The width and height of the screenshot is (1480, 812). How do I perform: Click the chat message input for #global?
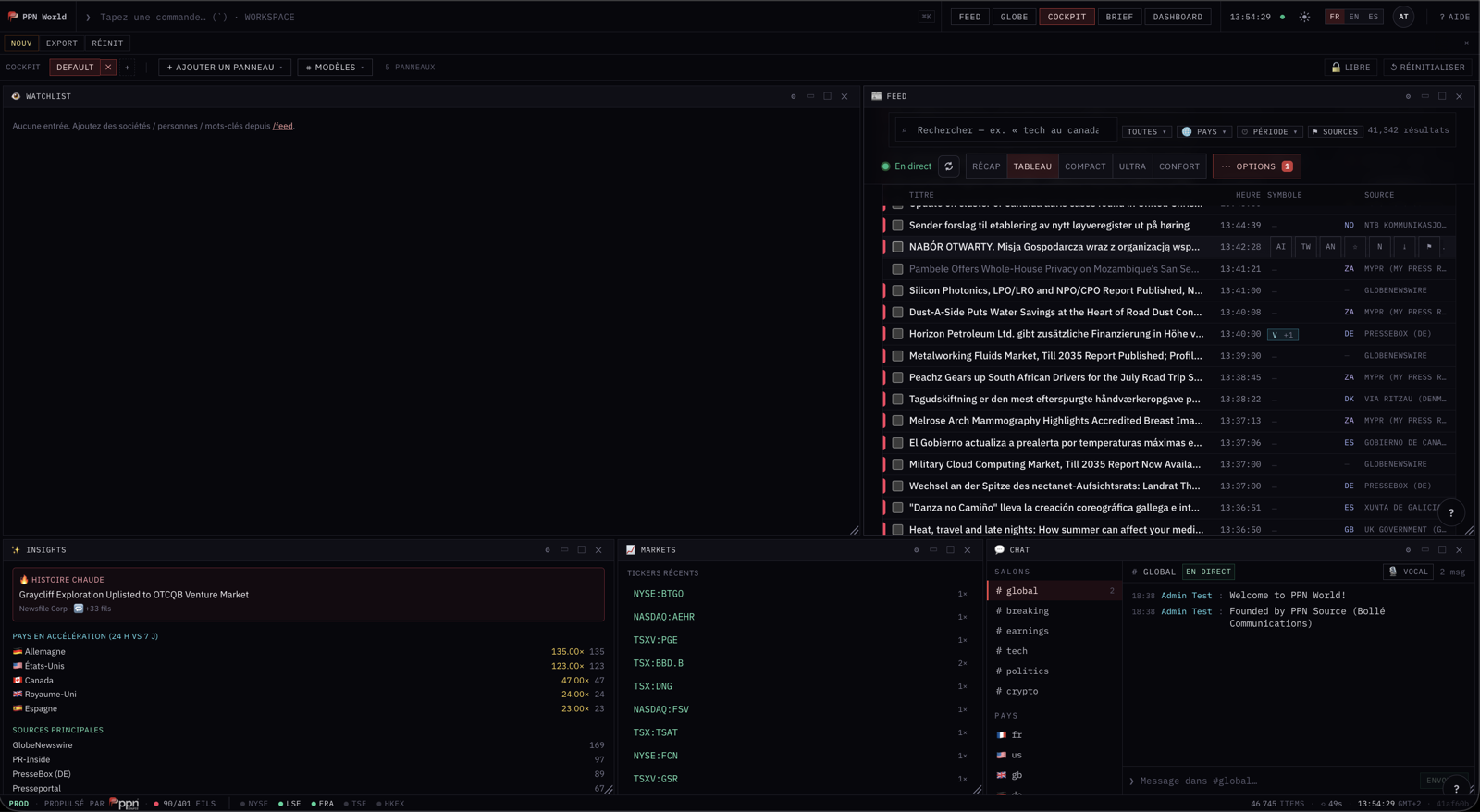(x=1273, y=781)
